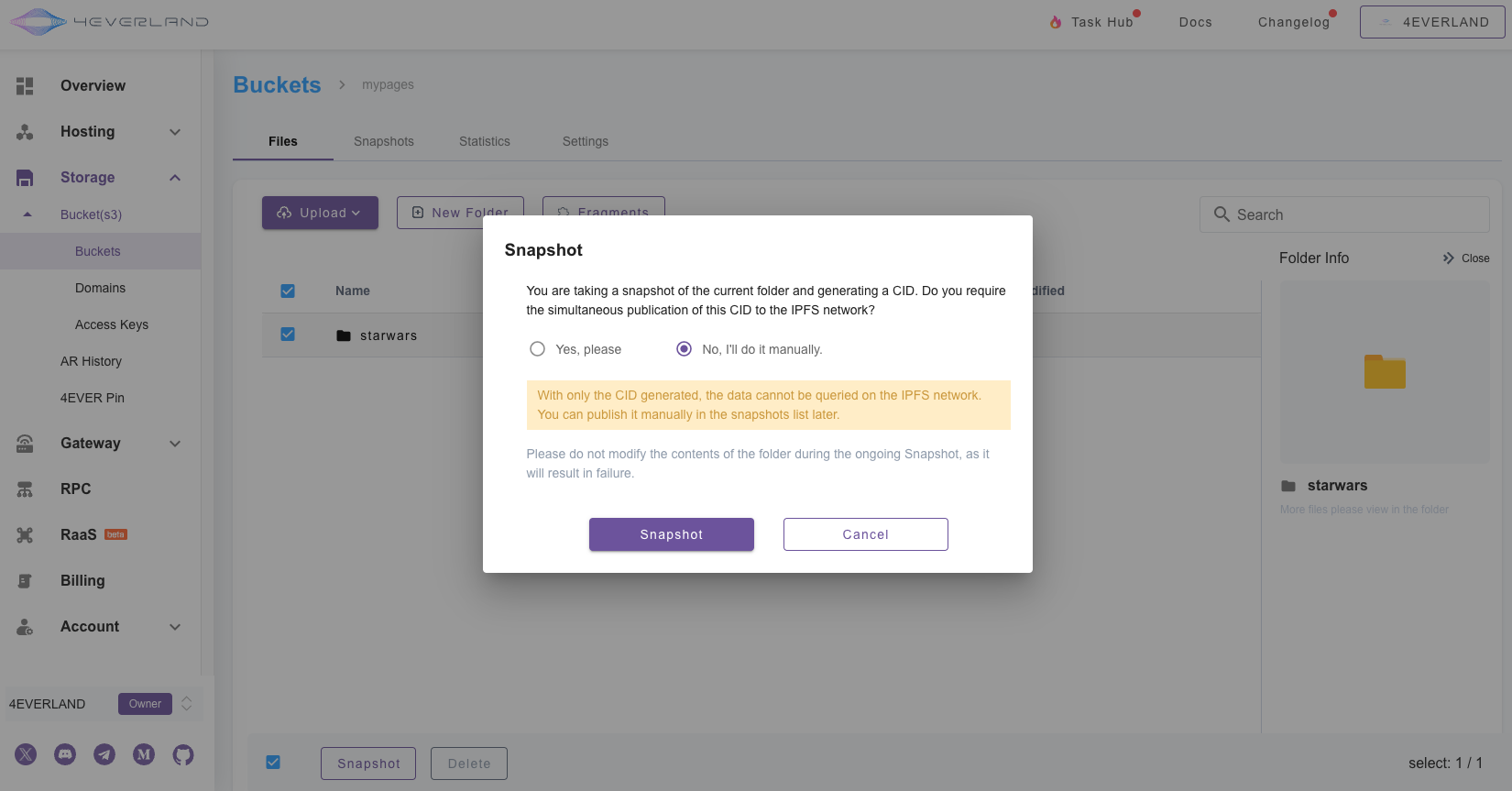Click the Search input field
Image resolution: width=1512 pixels, height=791 pixels.
click(x=1356, y=214)
